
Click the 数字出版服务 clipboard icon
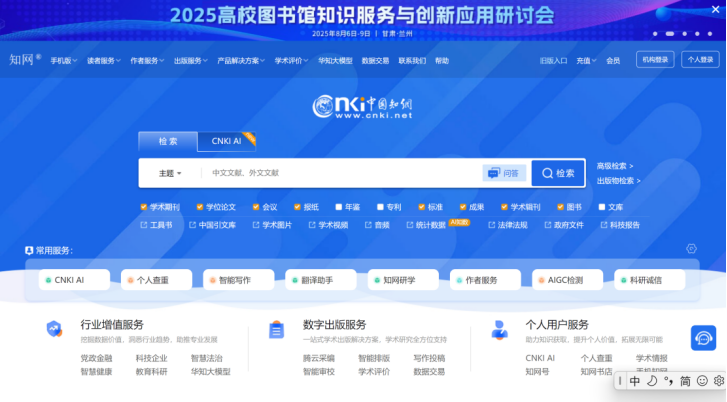pyautogui.click(x=276, y=330)
